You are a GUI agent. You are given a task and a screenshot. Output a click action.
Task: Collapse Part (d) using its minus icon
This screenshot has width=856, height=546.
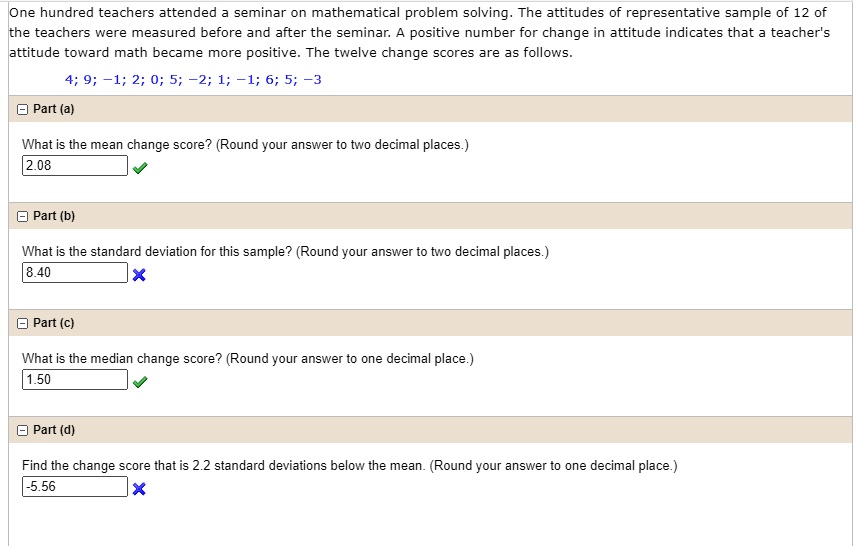coord(23,430)
